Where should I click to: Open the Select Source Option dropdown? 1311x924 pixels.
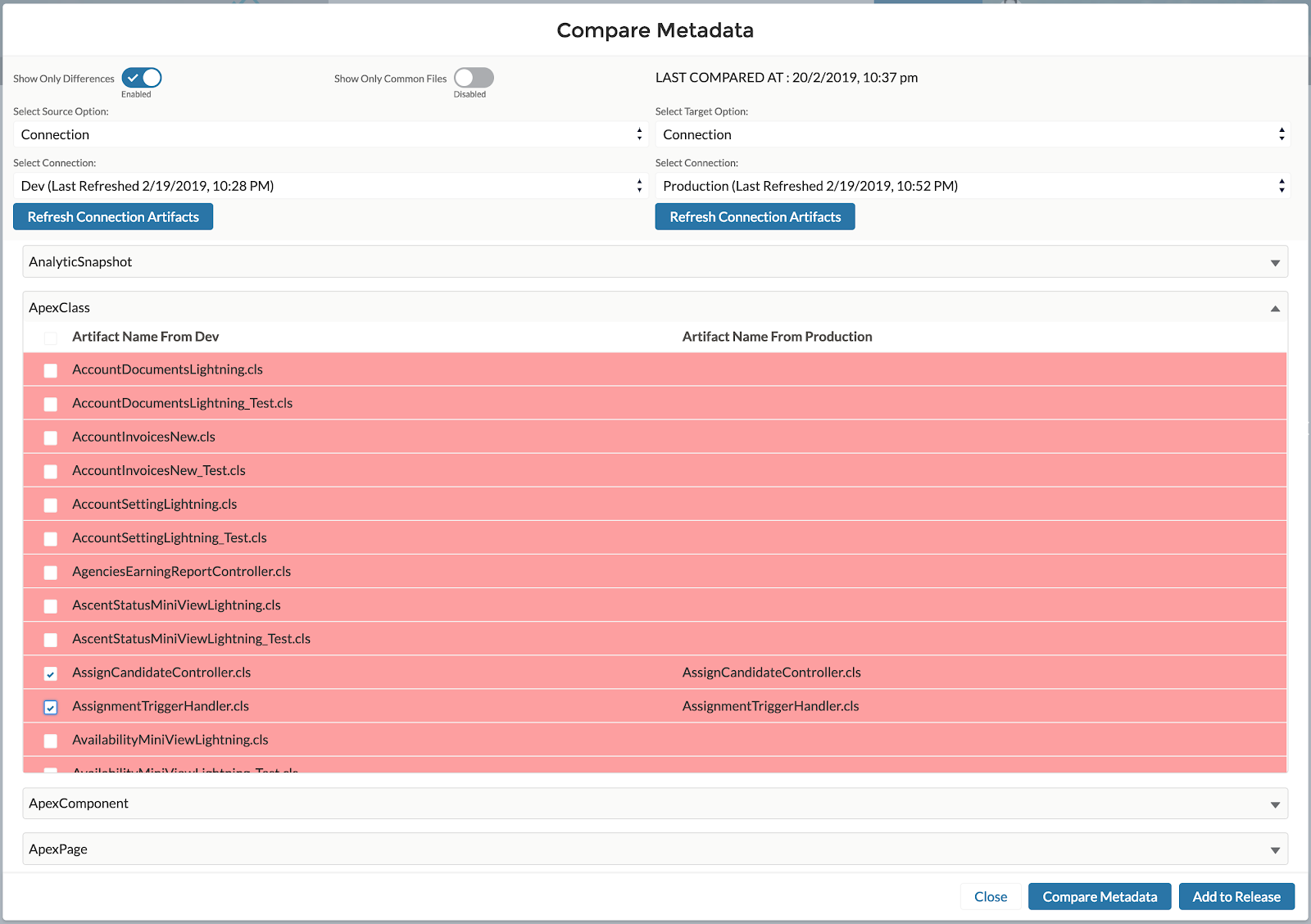point(331,134)
